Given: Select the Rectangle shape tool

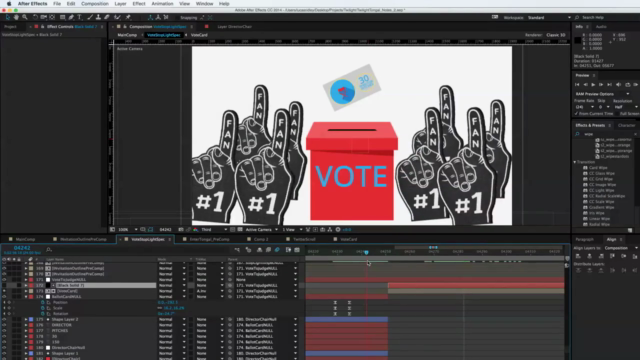Looking at the screenshot, I should (62, 17).
